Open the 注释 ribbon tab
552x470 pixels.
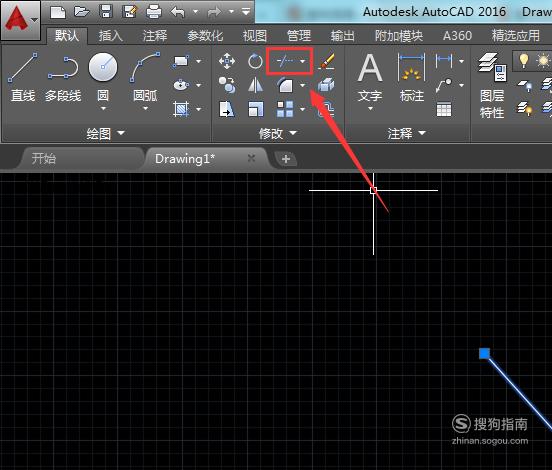click(155, 36)
